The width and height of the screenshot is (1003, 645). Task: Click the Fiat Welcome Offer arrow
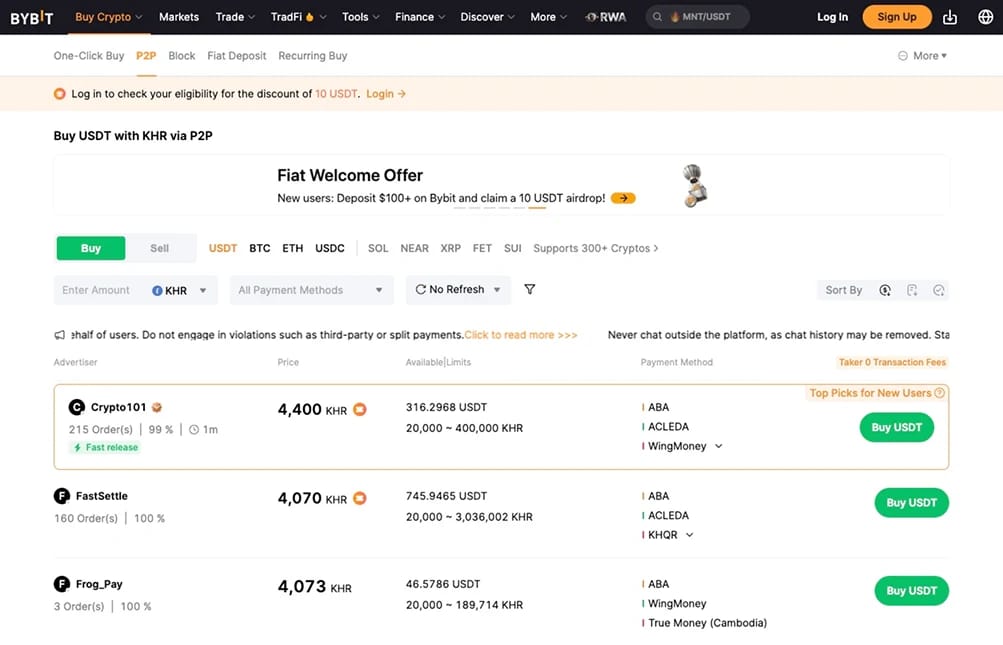623,198
